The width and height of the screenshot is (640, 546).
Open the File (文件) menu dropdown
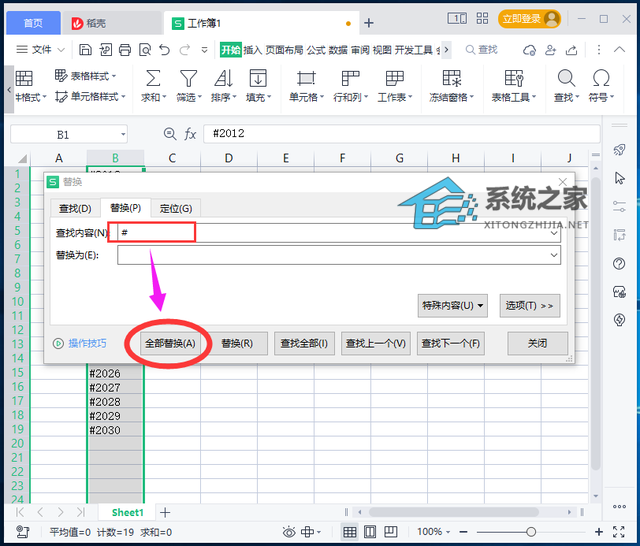point(40,50)
